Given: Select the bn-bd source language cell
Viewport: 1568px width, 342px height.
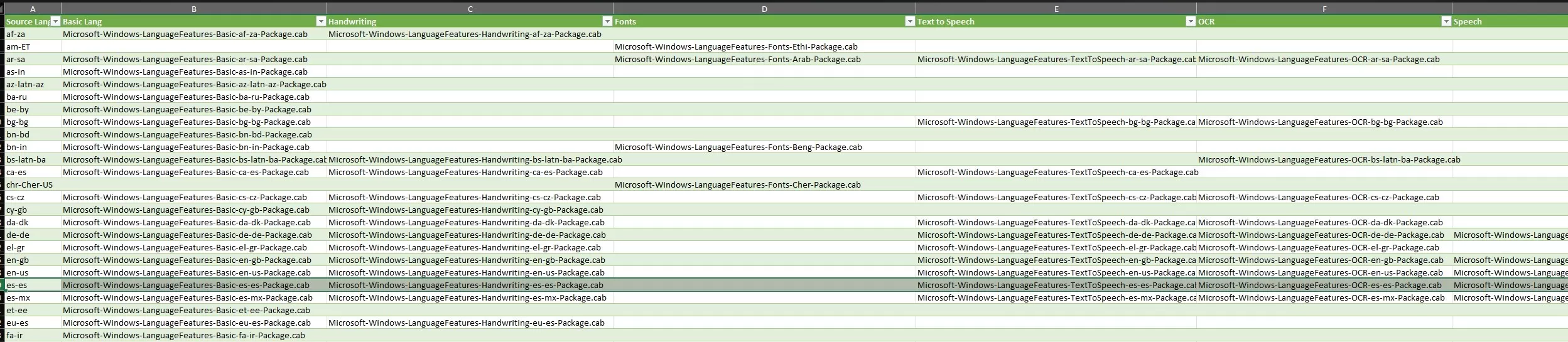Looking at the screenshot, I should [33, 134].
